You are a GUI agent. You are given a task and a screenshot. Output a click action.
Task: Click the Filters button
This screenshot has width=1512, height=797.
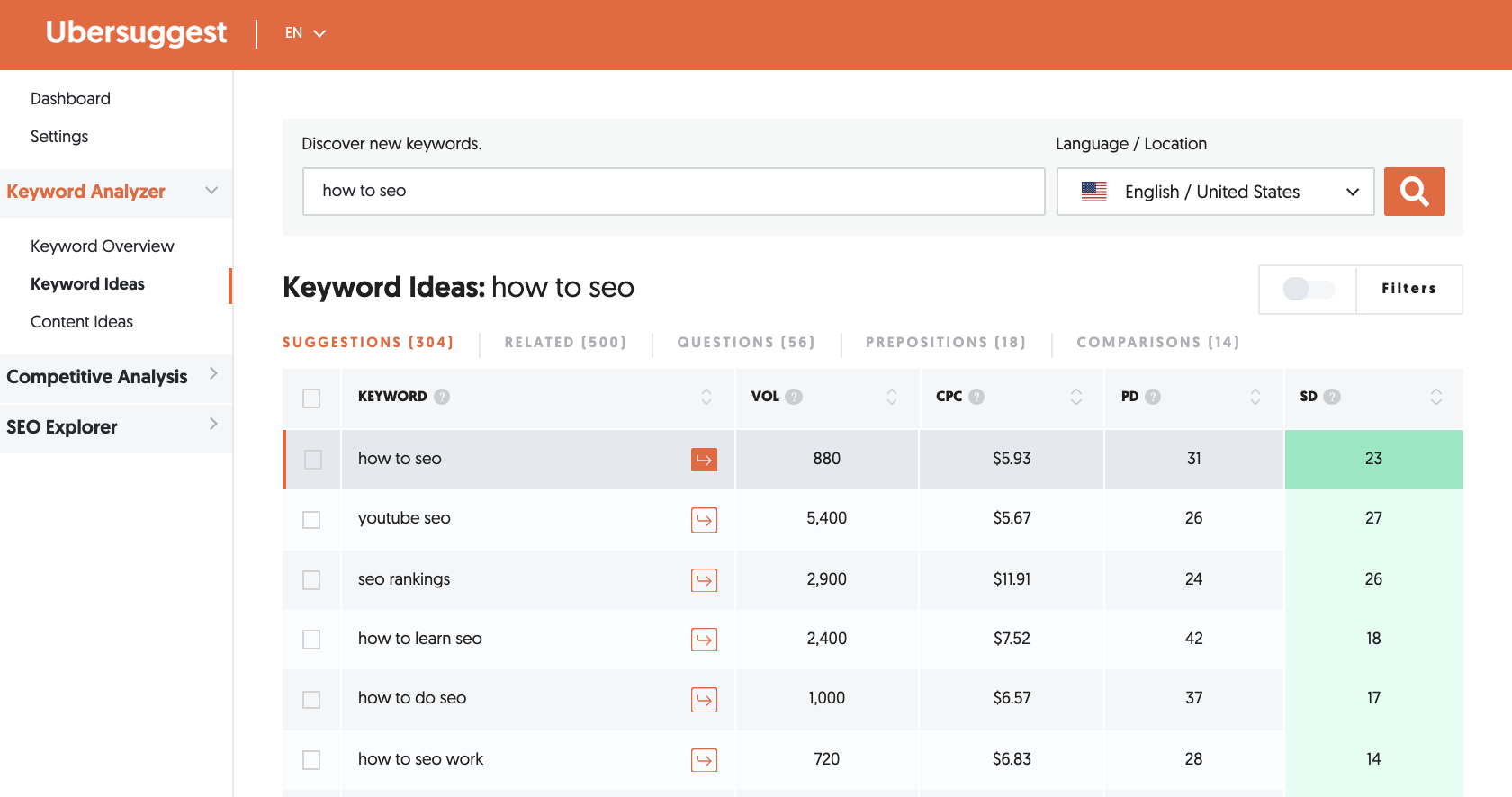pyautogui.click(x=1408, y=289)
